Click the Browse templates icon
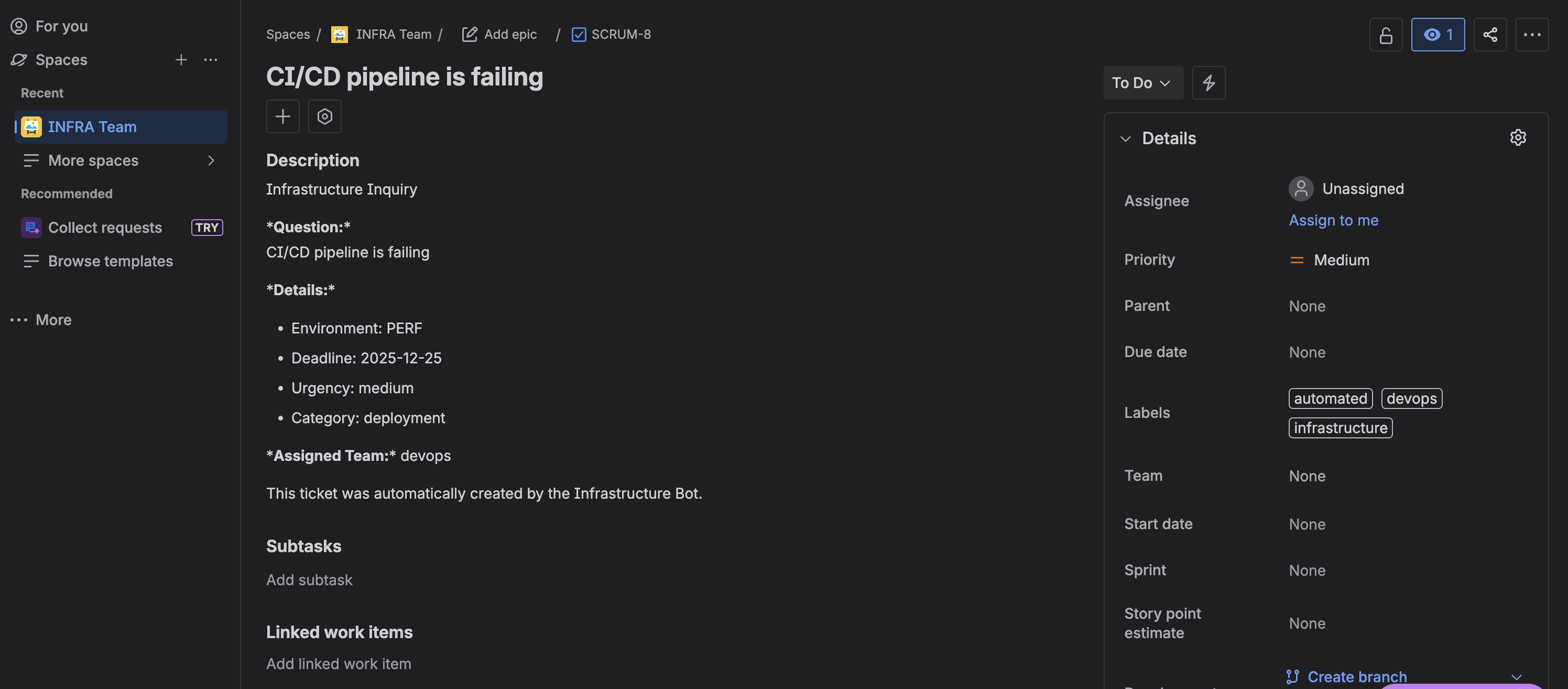Screen dimensions: 1568x689 point(31,261)
